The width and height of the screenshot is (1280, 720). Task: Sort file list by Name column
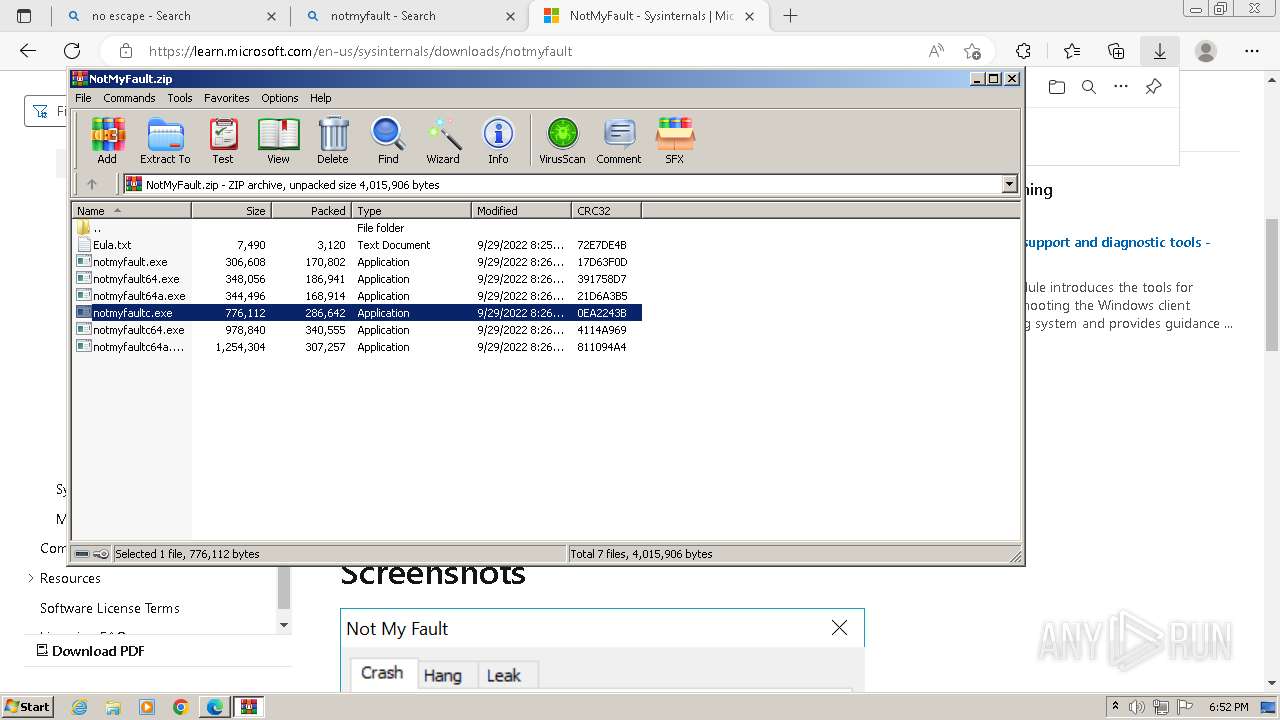[x=131, y=210]
